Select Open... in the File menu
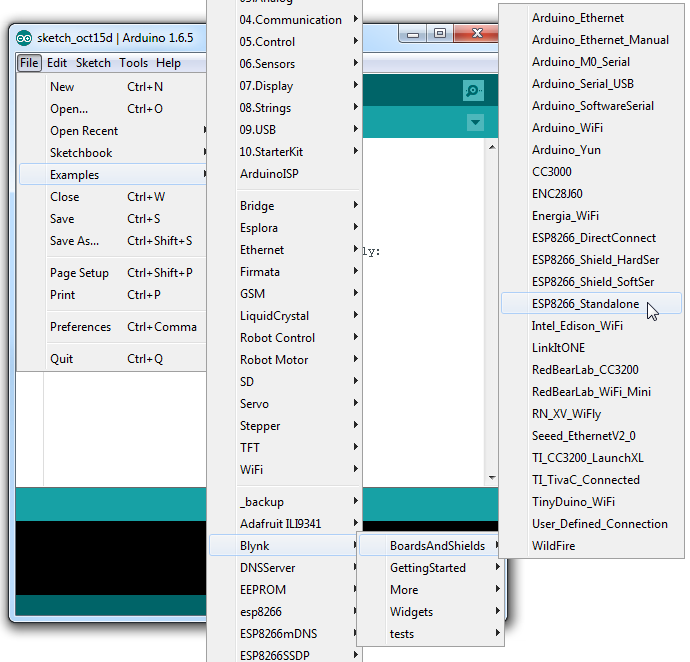The width and height of the screenshot is (690, 662). pos(112,109)
